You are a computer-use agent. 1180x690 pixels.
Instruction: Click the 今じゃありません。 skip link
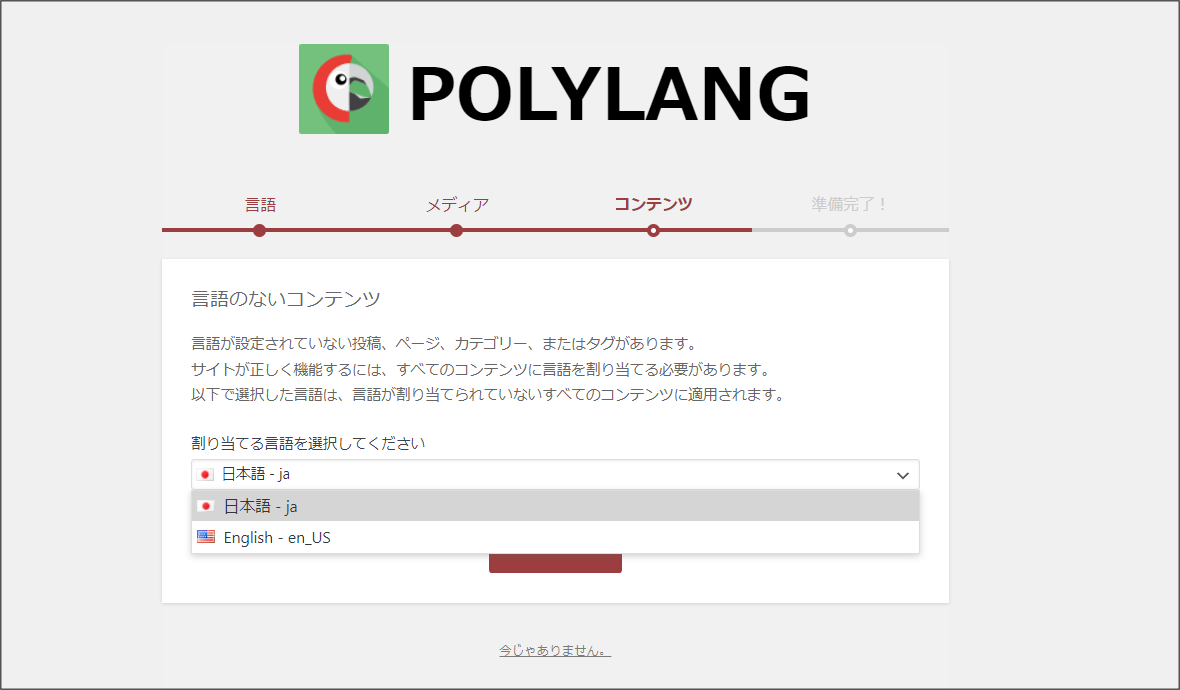(x=555, y=650)
